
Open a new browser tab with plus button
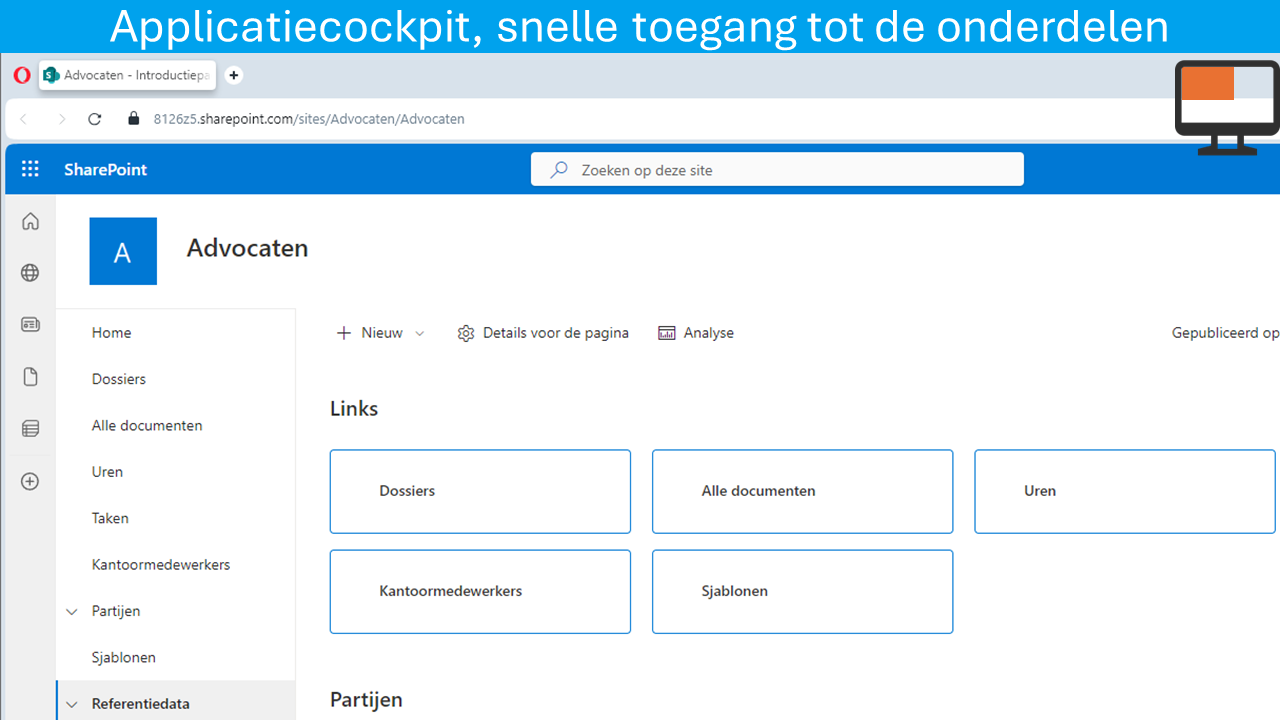coord(233,75)
